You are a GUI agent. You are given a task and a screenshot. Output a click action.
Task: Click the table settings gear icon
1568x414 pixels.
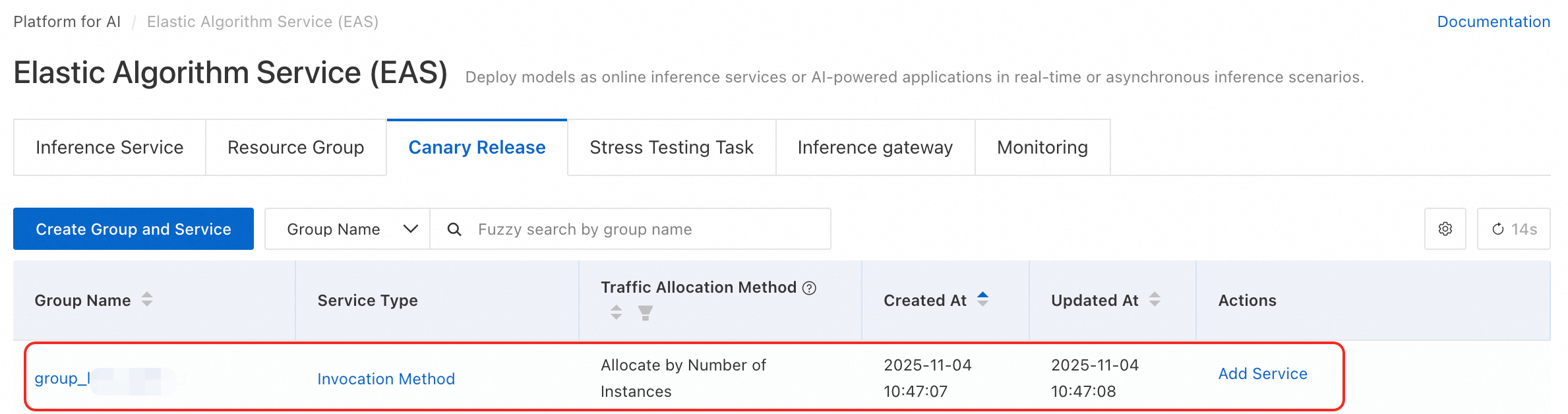pos(1445,229)
